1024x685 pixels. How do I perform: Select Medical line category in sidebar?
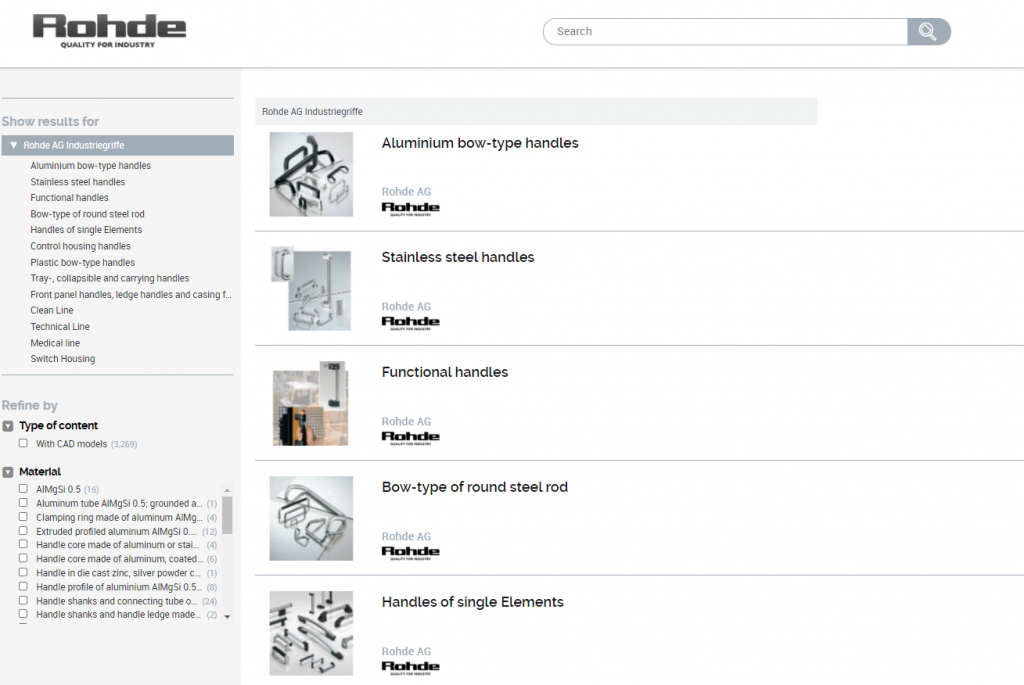[55, 343]
